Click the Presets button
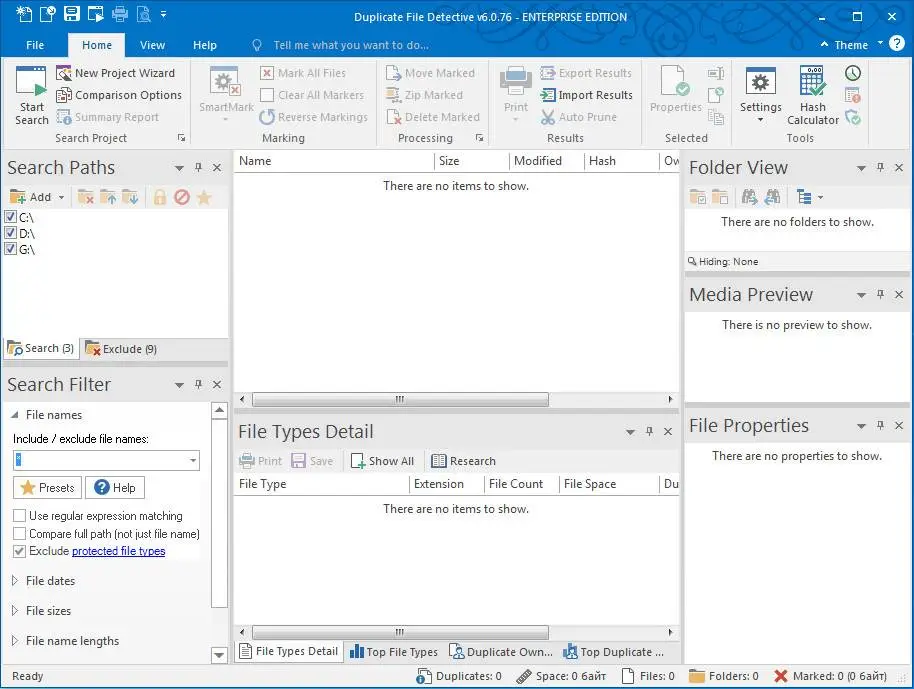 48,487
